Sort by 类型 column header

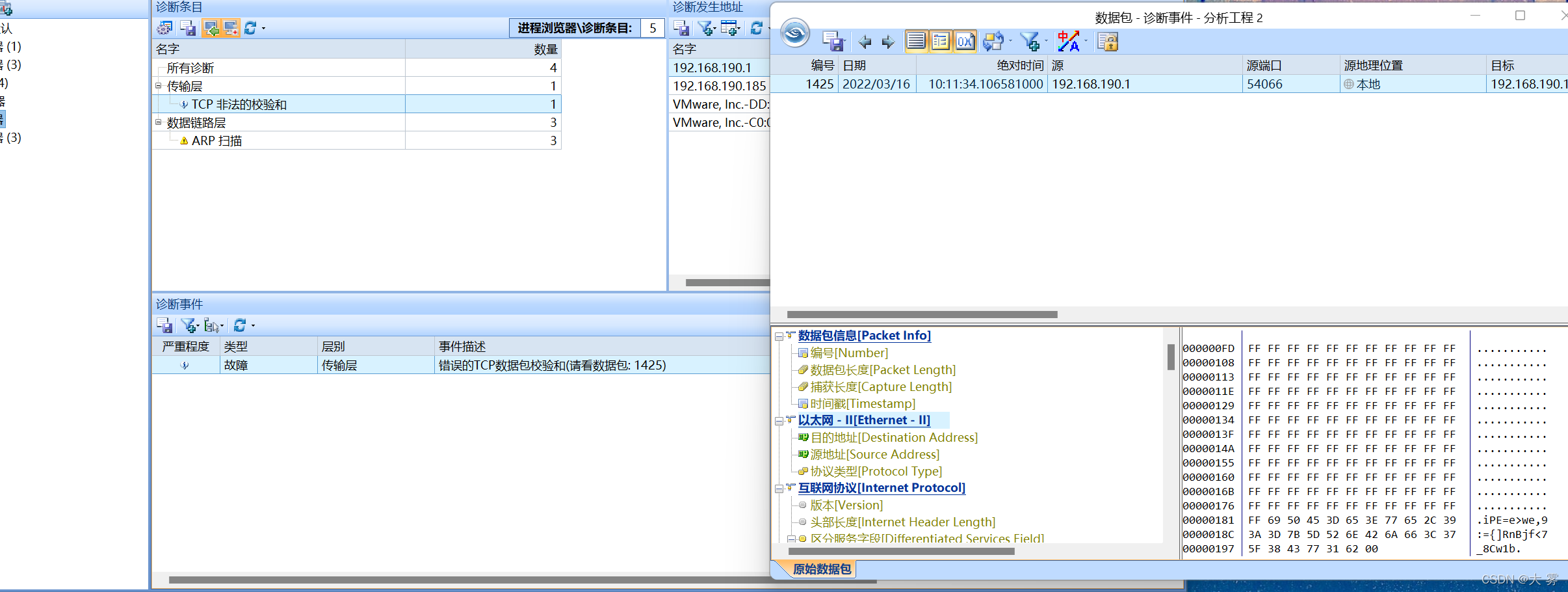[268, 347]
